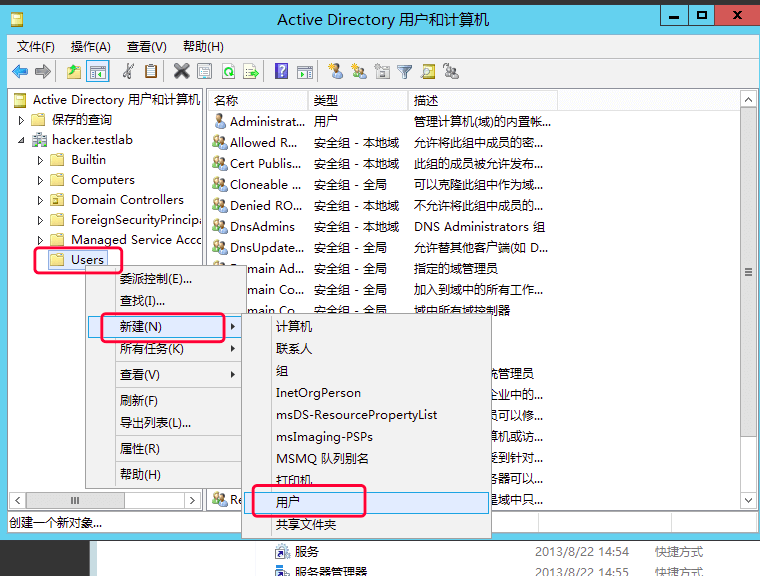Choose MSMQ 队列别名 in the submenu
The height and width of the screenshot is (576, 760).
tap(367, 459)
